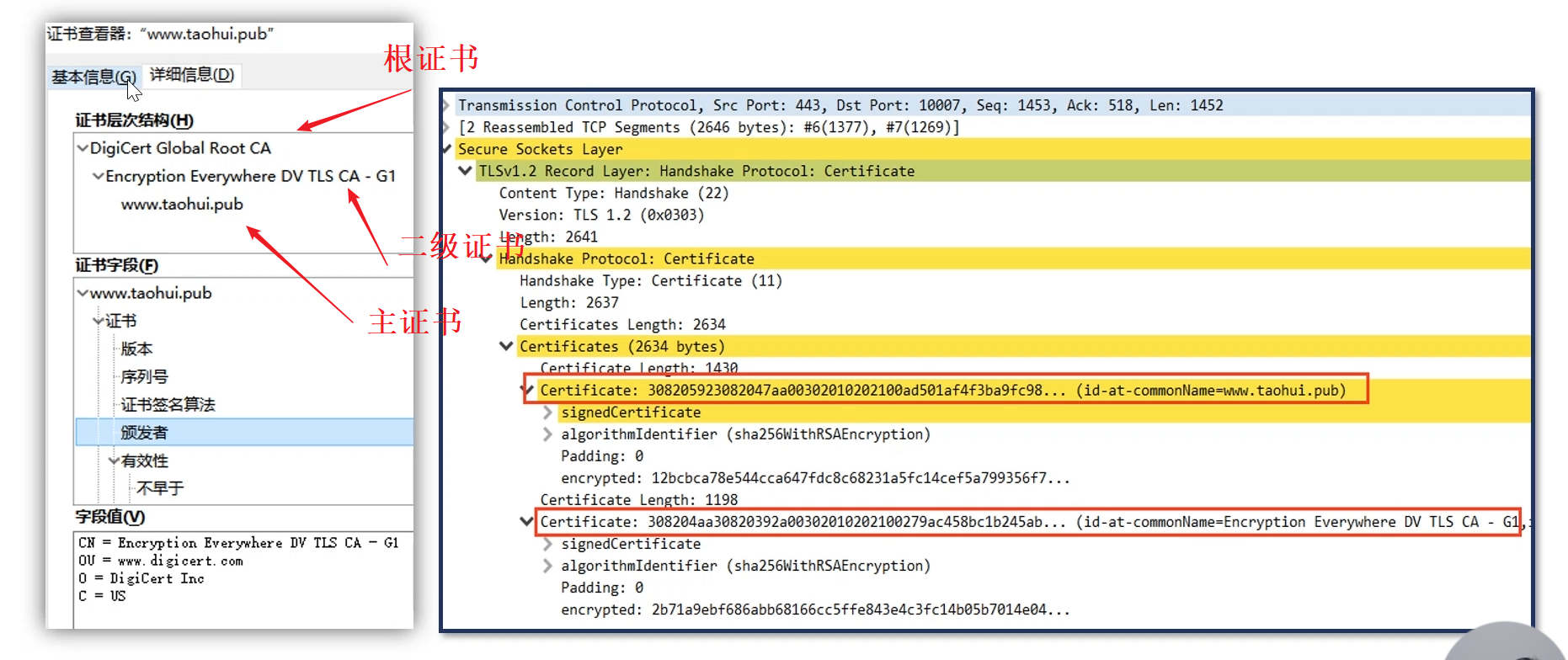Screen dimensions: 1568x660
Task: Collapse Certificates (2634 bytes) node
Action: [506, 346]
